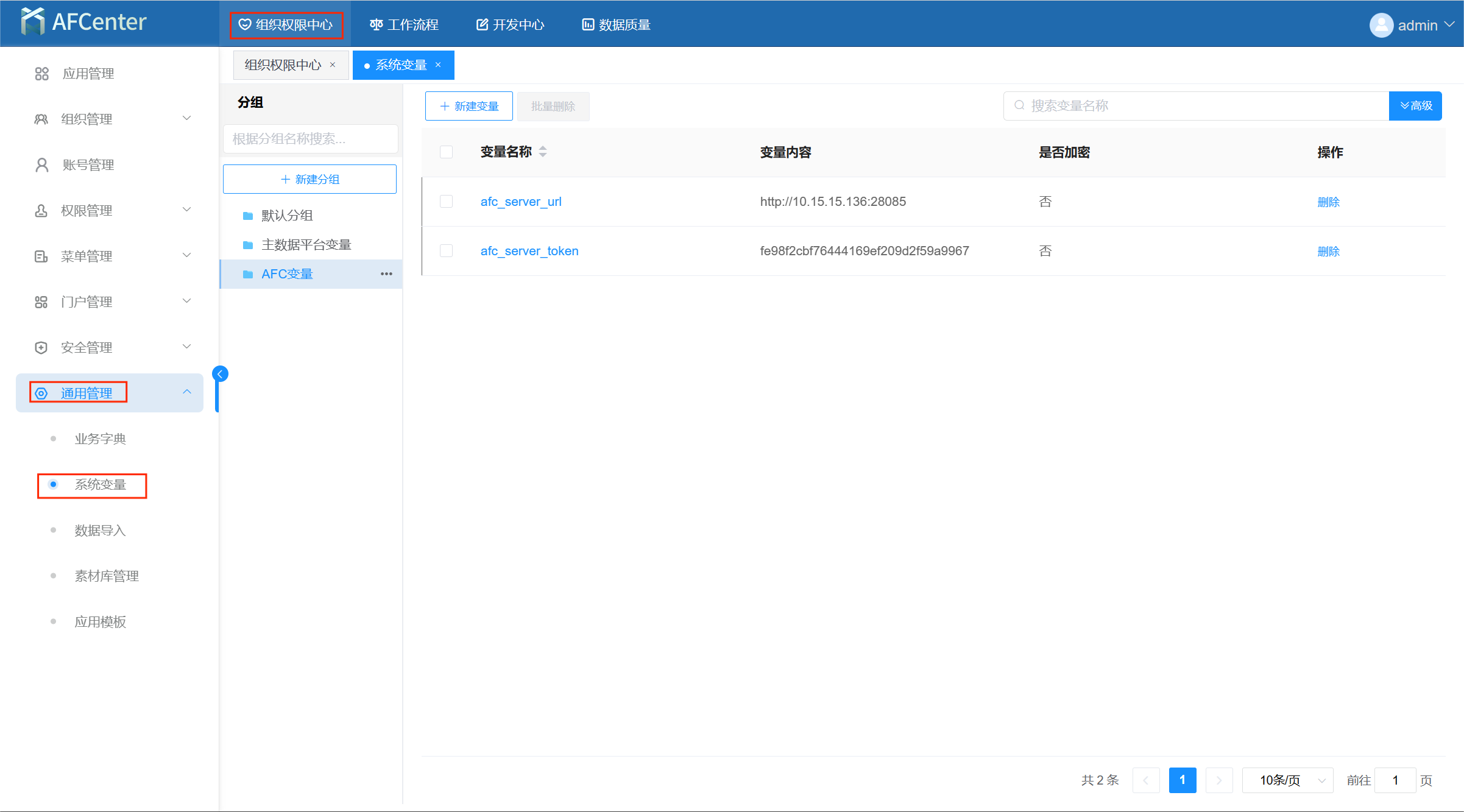Toggle the select-all checkbox in the table header
This screenshot has height=812, width=1464.
tap(447, 152)
